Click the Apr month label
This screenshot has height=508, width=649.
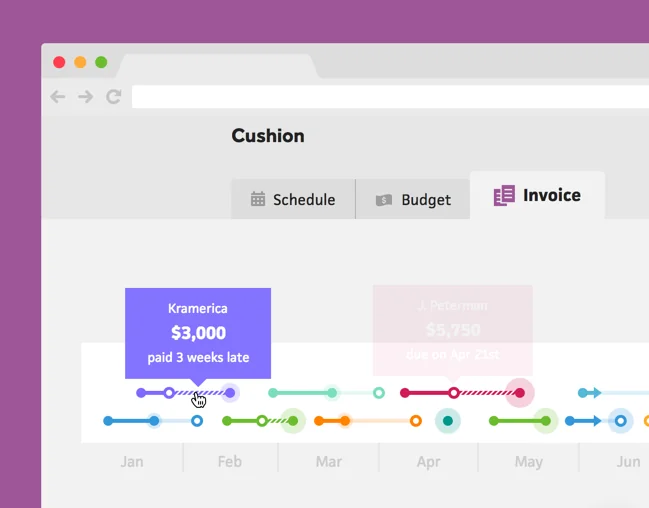coord(428,462)
